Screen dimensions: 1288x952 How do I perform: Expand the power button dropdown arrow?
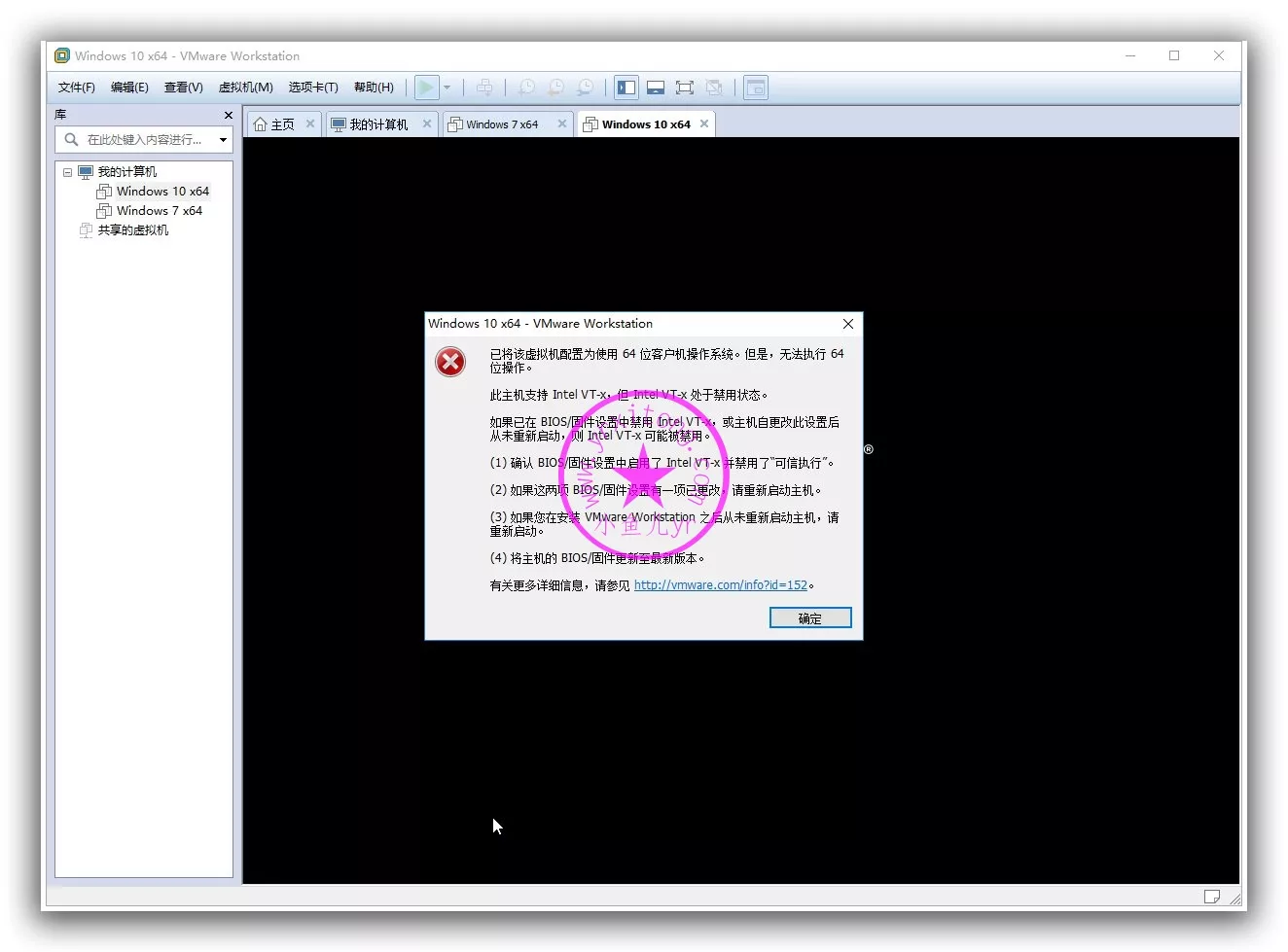(447, 87)
